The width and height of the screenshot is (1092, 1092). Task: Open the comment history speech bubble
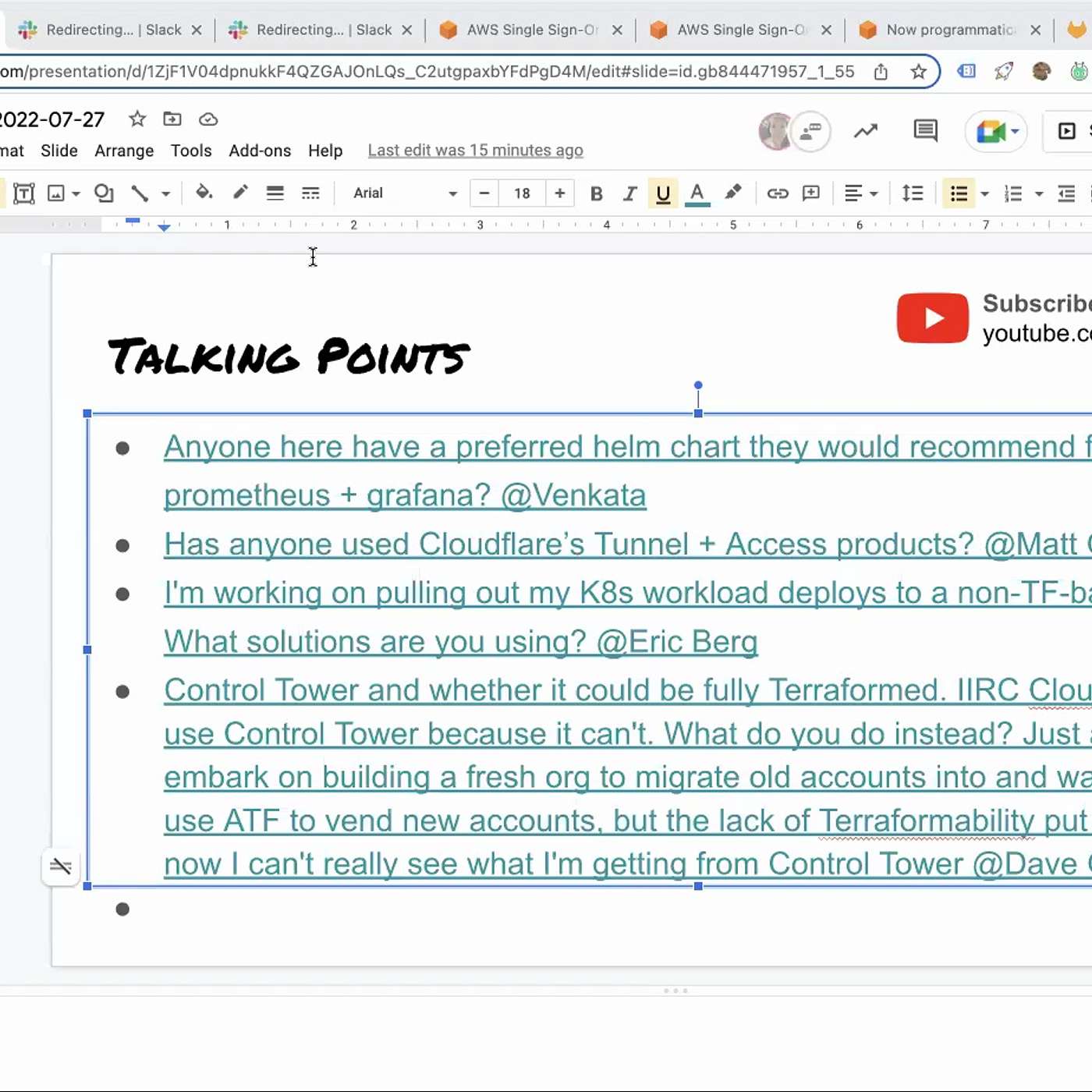(925, 131)
